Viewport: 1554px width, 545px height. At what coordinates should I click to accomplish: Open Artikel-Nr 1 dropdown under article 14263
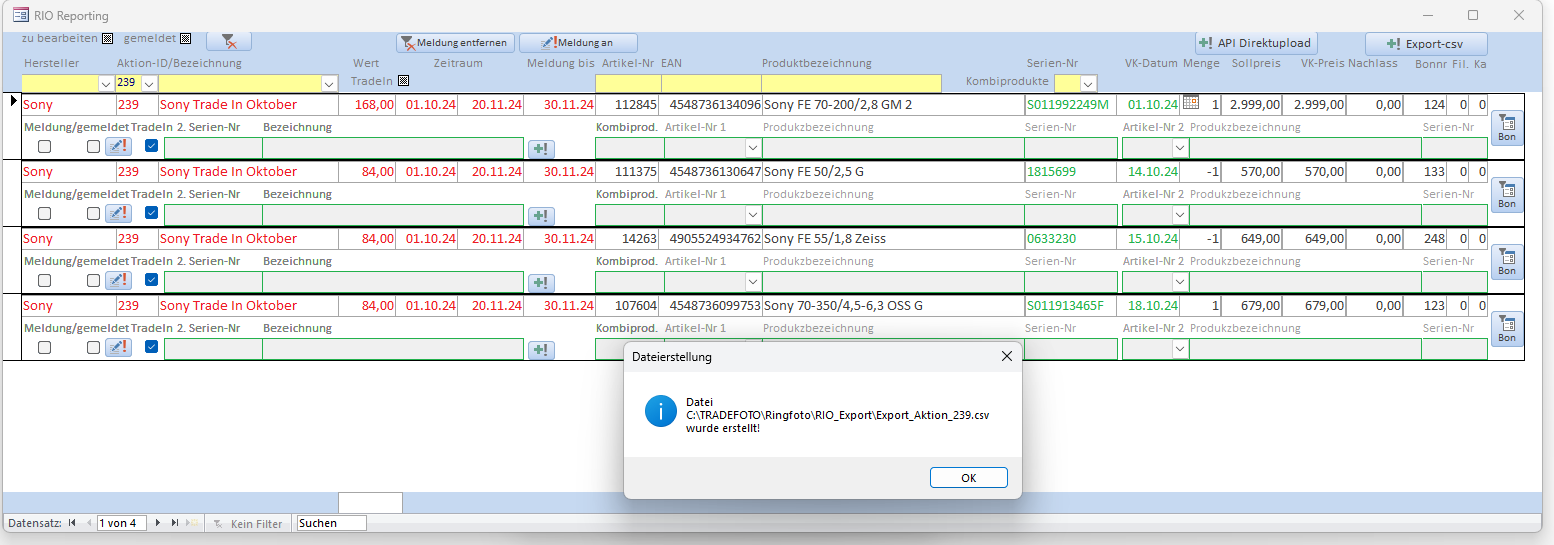point(752,282)
